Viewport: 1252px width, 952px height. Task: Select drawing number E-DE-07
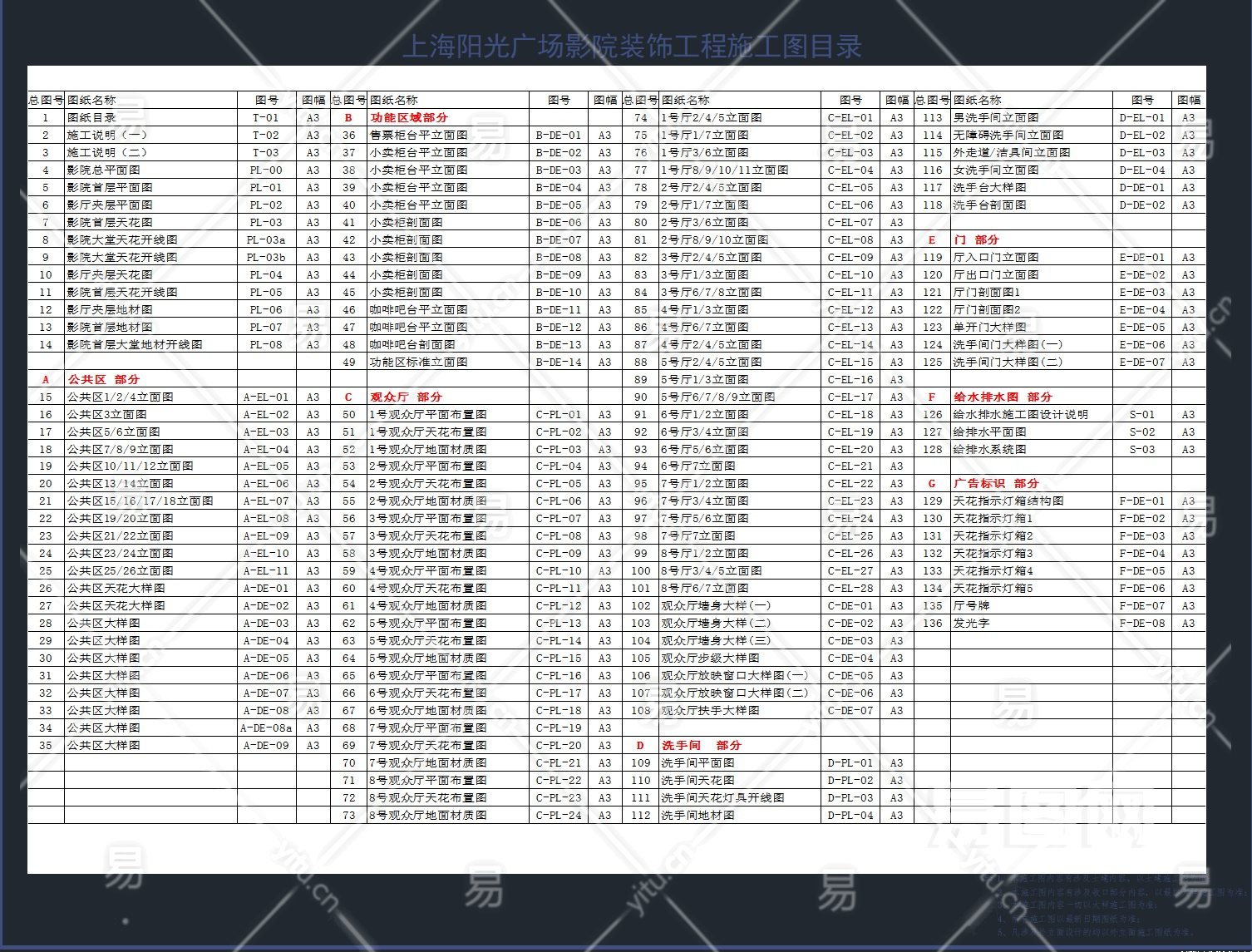point(1142,363)
